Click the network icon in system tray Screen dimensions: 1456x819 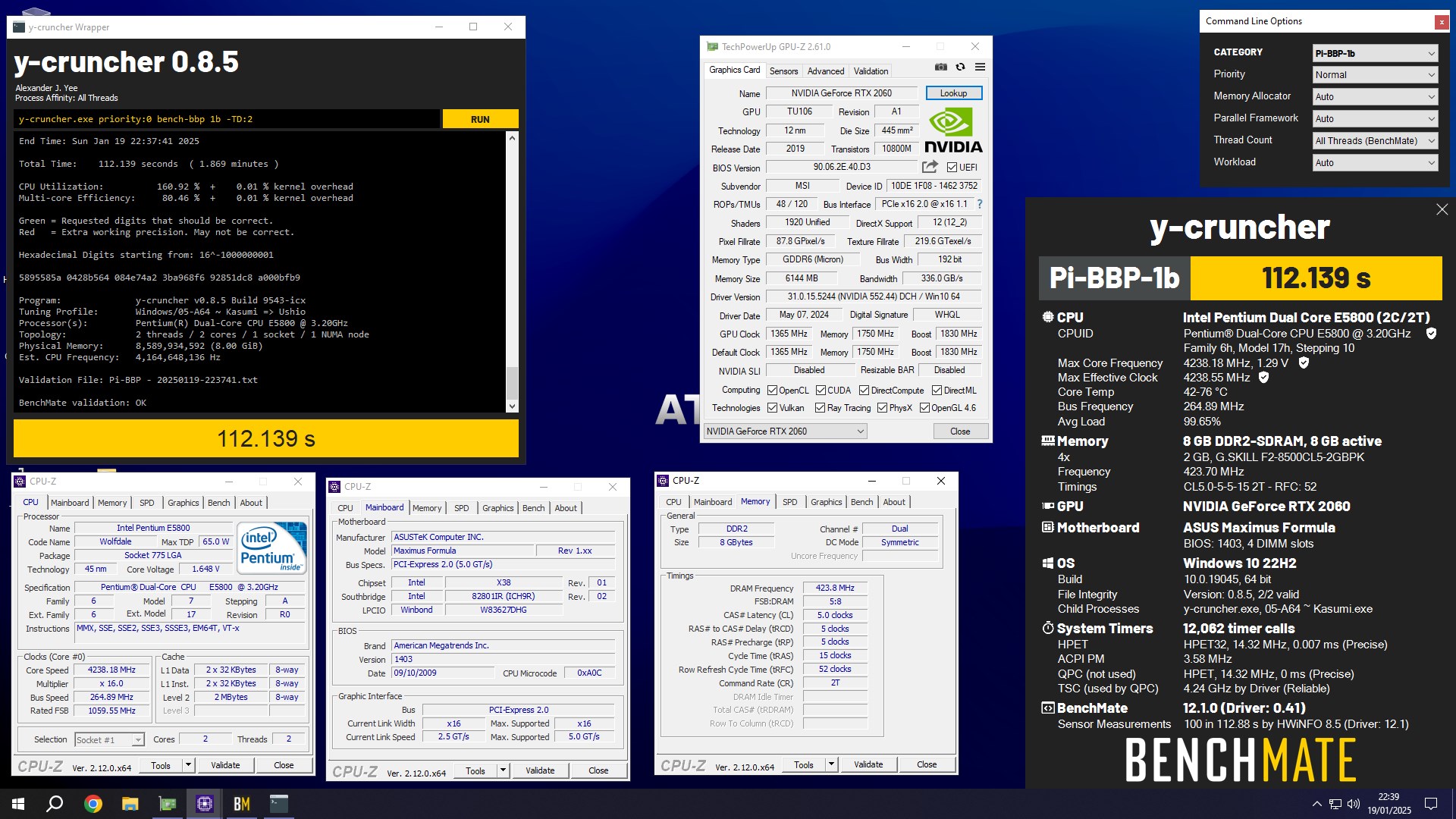coord(1335,804)
